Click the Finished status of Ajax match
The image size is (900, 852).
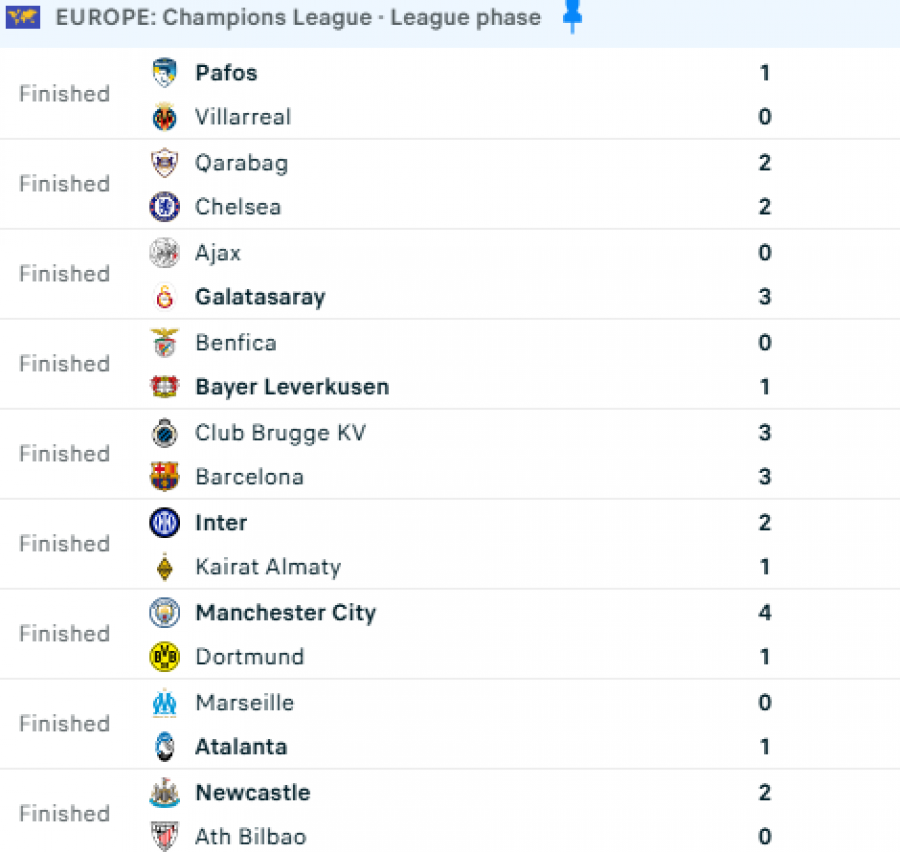(x=64, y=274)
